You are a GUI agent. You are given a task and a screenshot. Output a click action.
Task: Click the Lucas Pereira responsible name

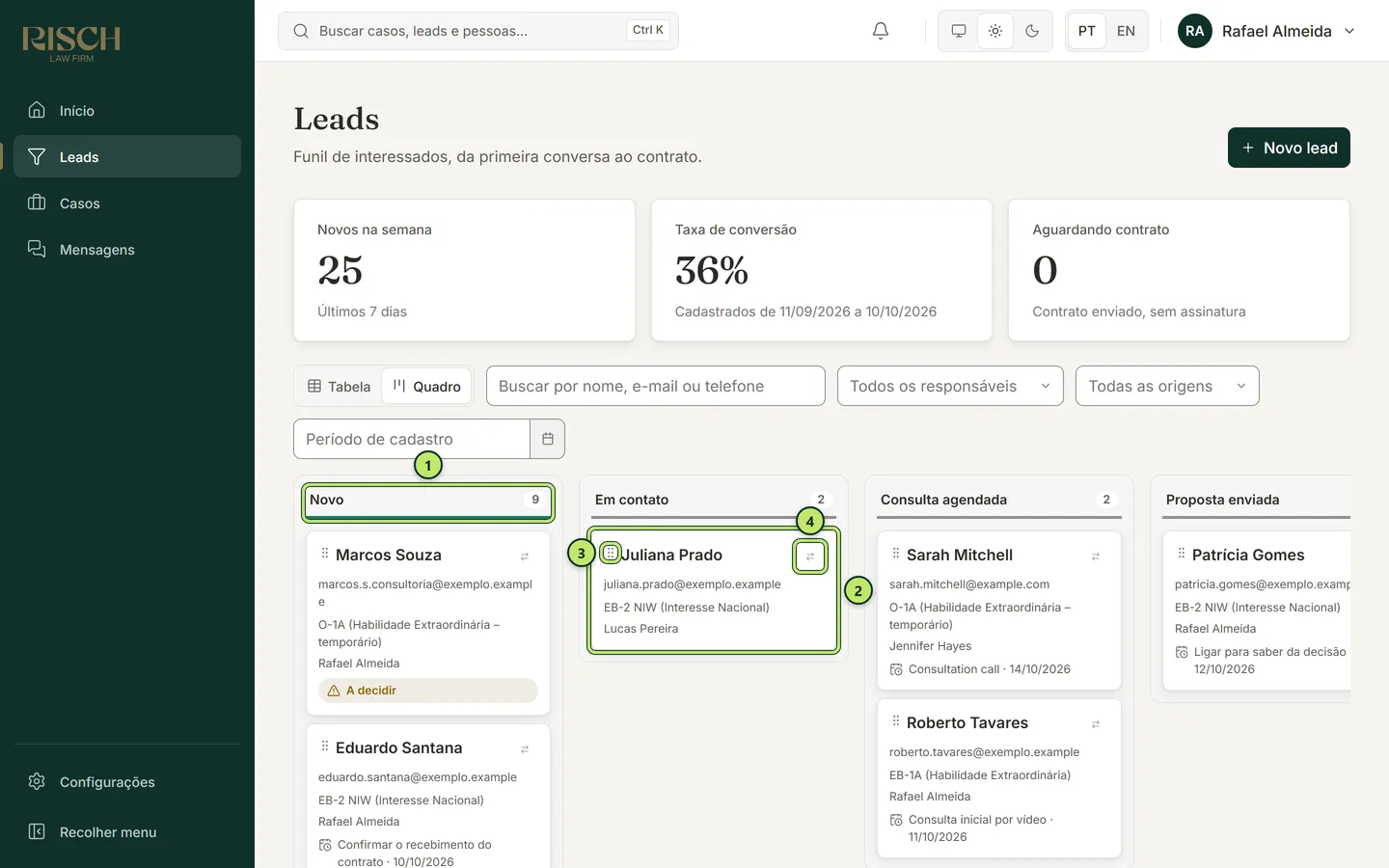point(640,629)
